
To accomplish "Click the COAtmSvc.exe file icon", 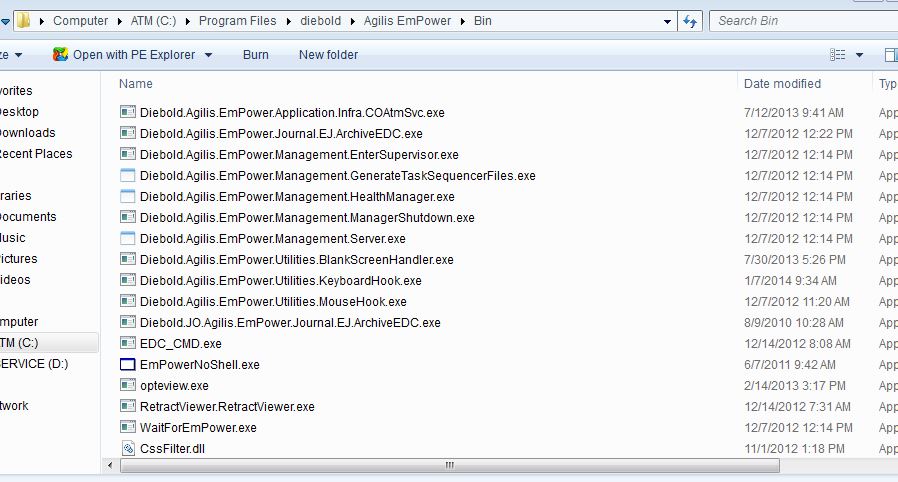I will tap(128, 112).
